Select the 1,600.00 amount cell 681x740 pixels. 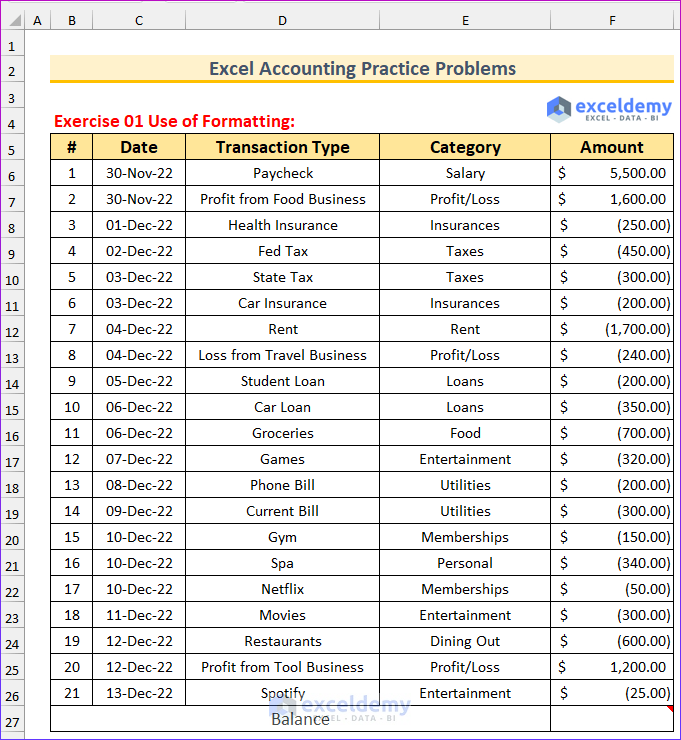tap(612, 199)
